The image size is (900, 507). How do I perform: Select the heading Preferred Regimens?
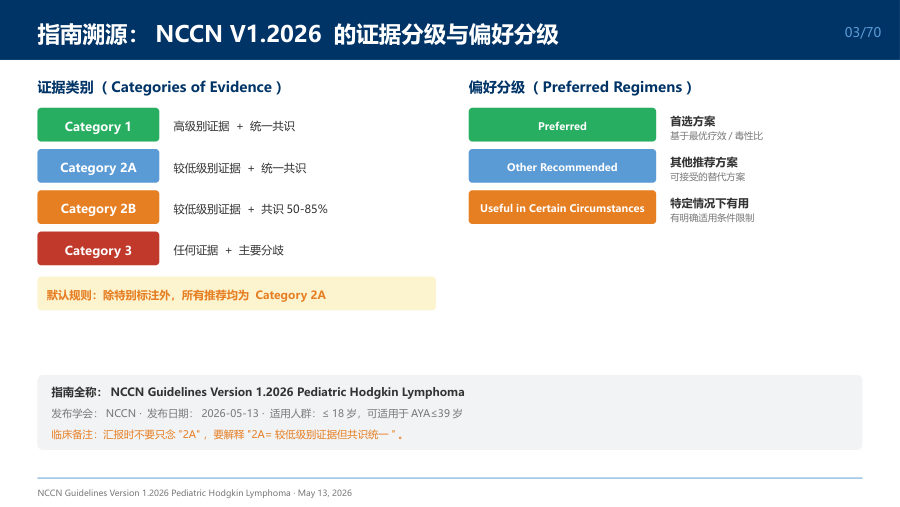pos(580,87)
